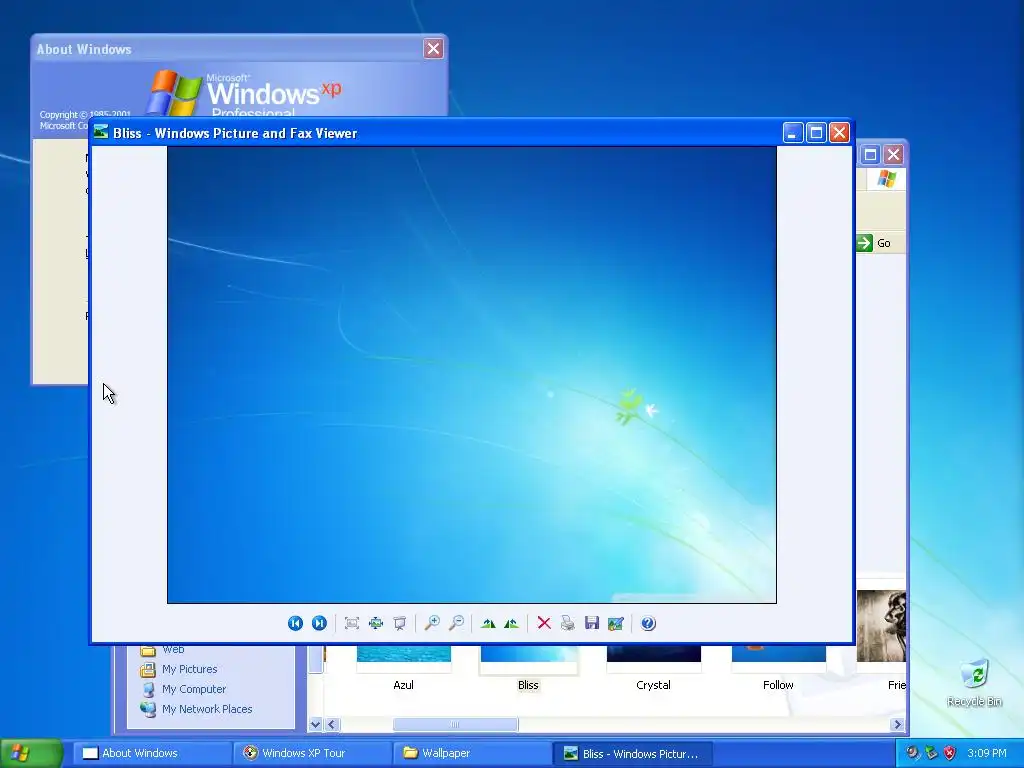Click the Windows flag logo in Wallpaper window

[886, 178]
